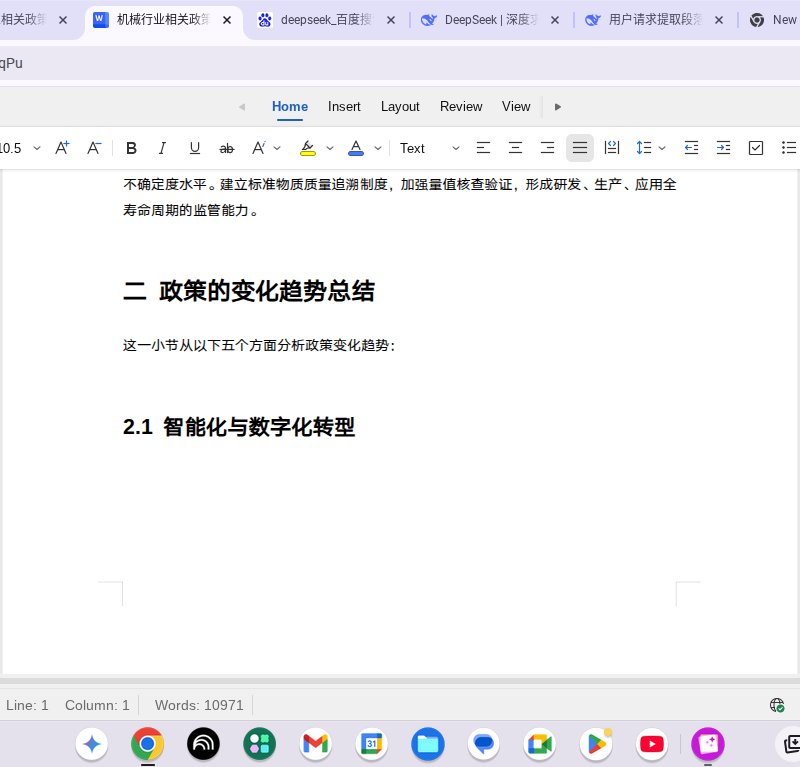This screenshot has width=800, height=767.
Task: Open line spacing dropdown arrow
Action: pos(662,149)
